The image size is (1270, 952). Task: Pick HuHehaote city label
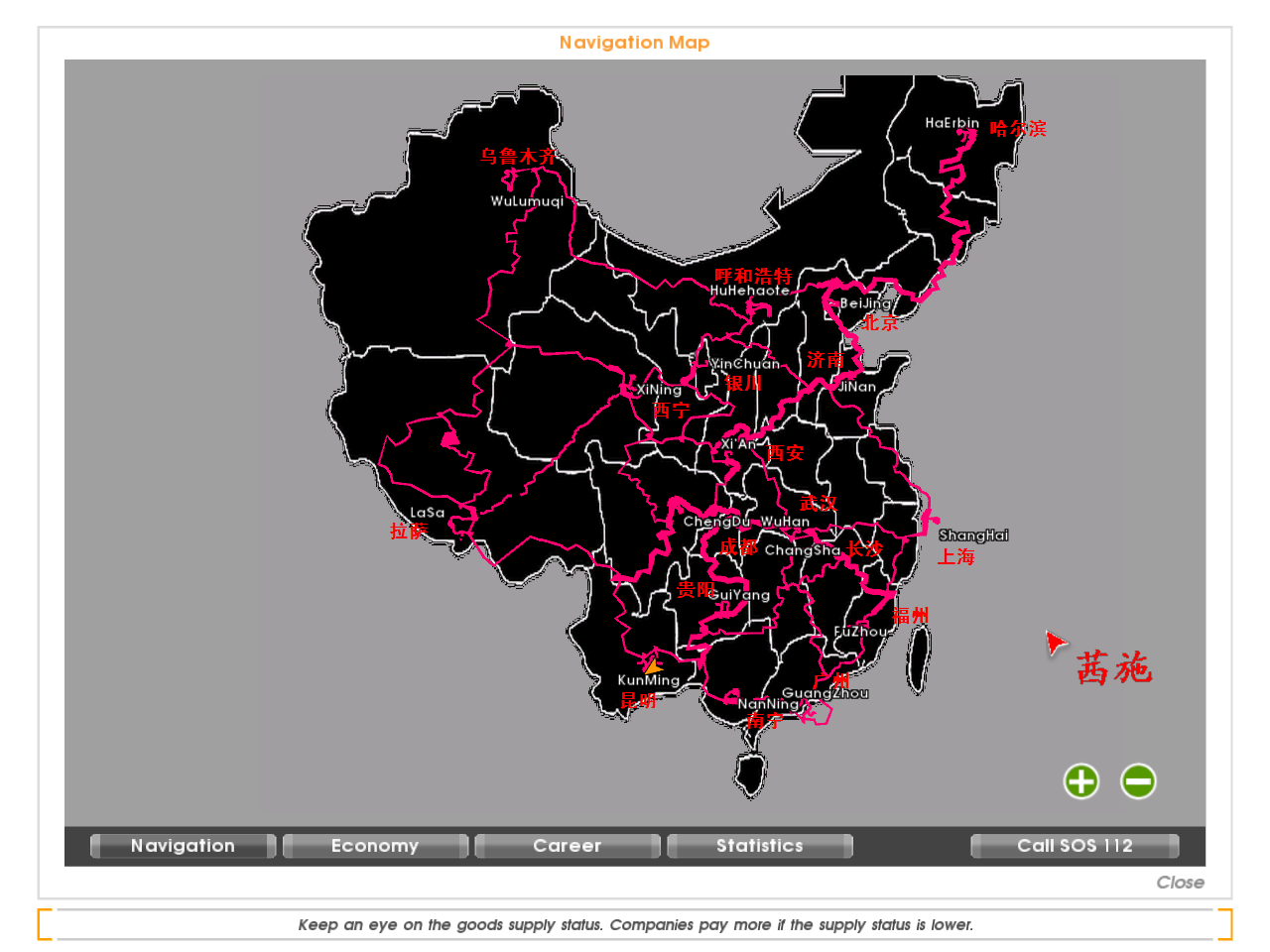750,291
